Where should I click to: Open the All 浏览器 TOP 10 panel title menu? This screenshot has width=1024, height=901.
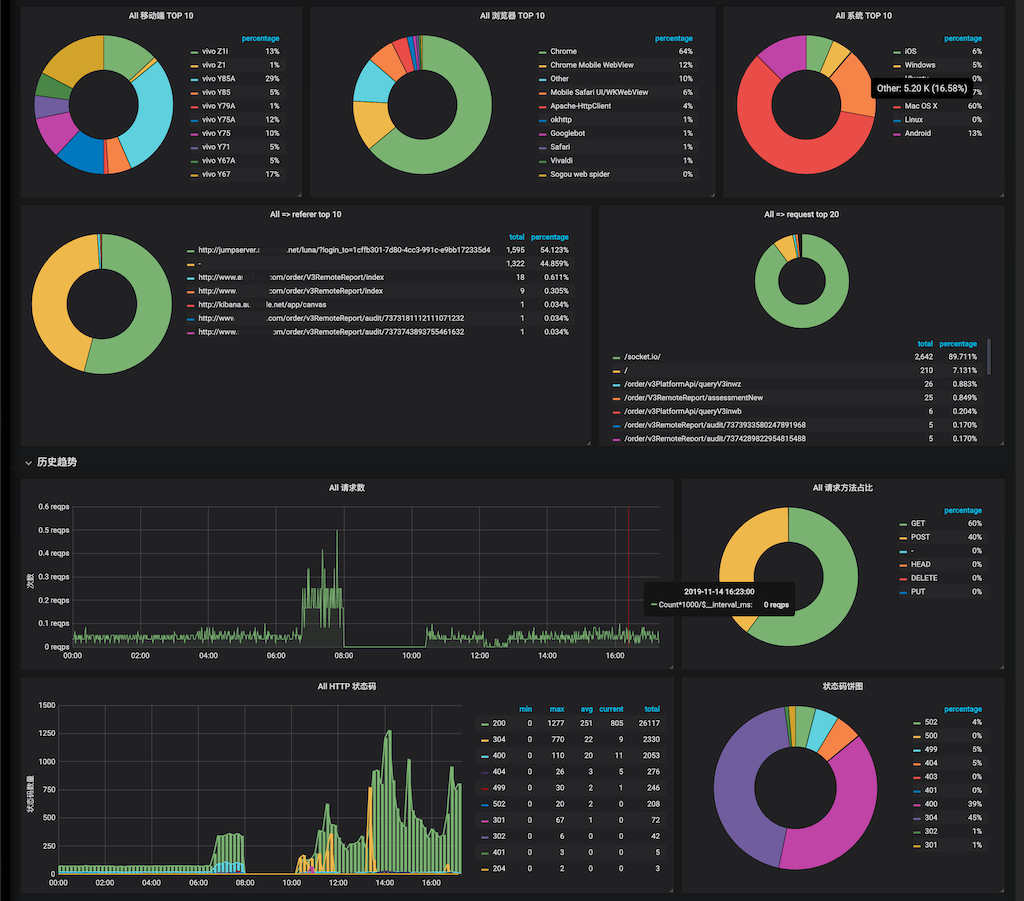(512, 16)
